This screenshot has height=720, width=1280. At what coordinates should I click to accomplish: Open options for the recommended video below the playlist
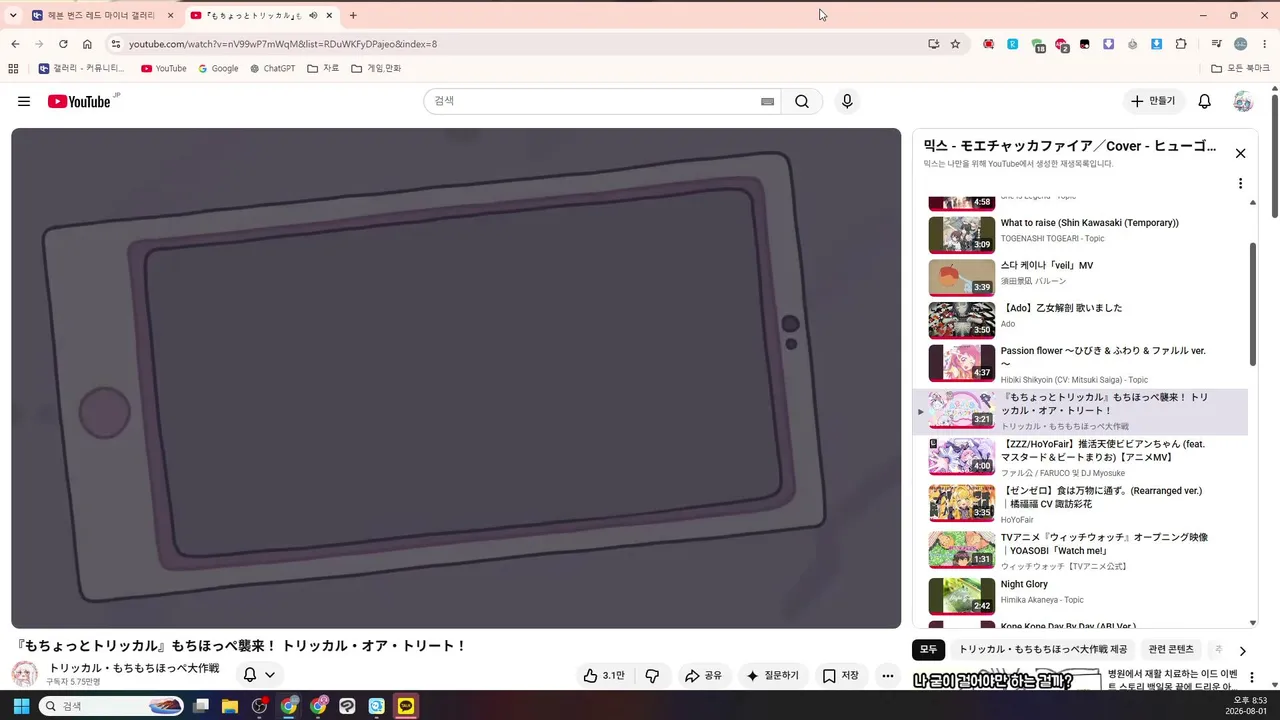[1251, 678]
